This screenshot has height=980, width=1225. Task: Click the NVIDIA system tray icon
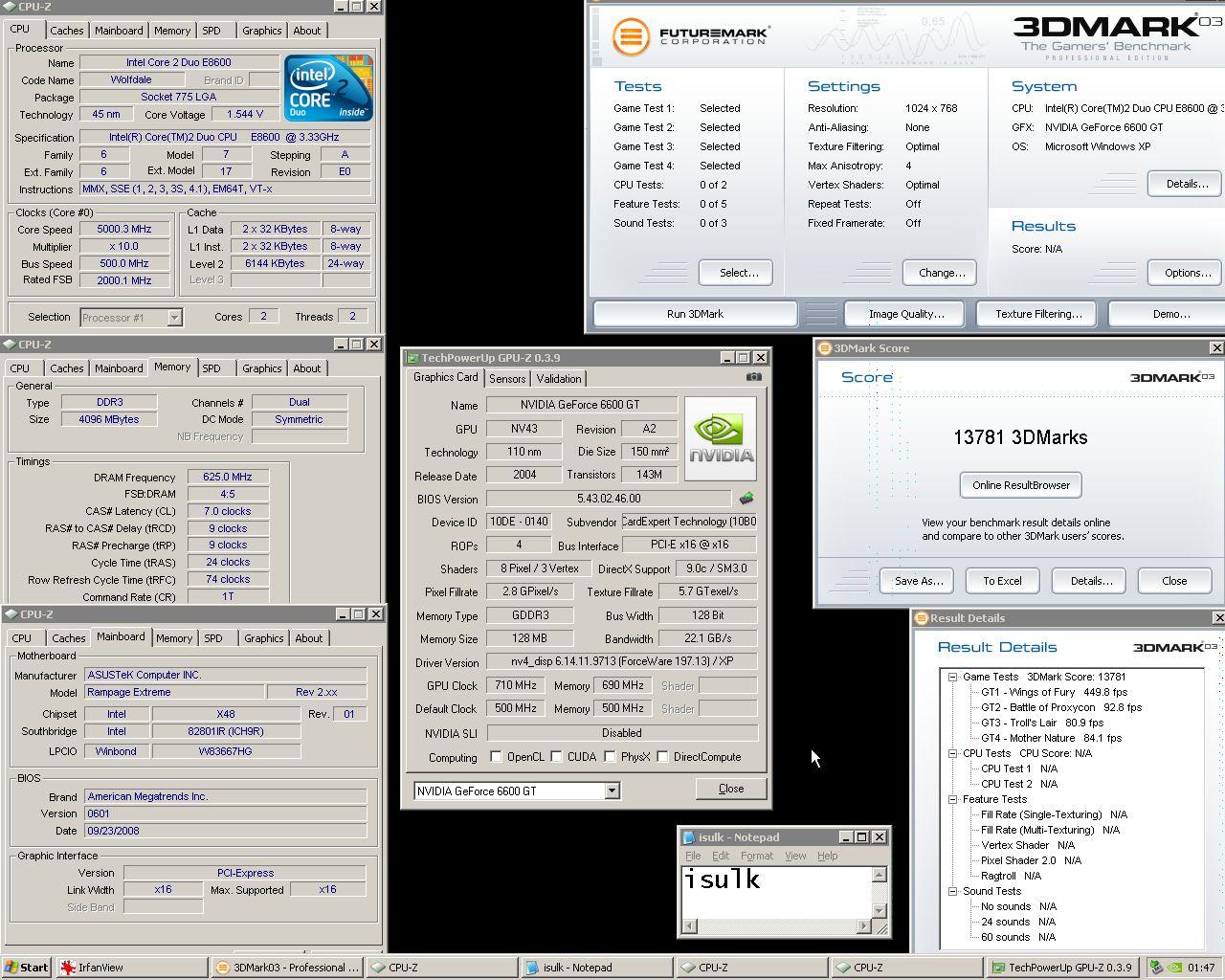click(x=1173, y=968)
